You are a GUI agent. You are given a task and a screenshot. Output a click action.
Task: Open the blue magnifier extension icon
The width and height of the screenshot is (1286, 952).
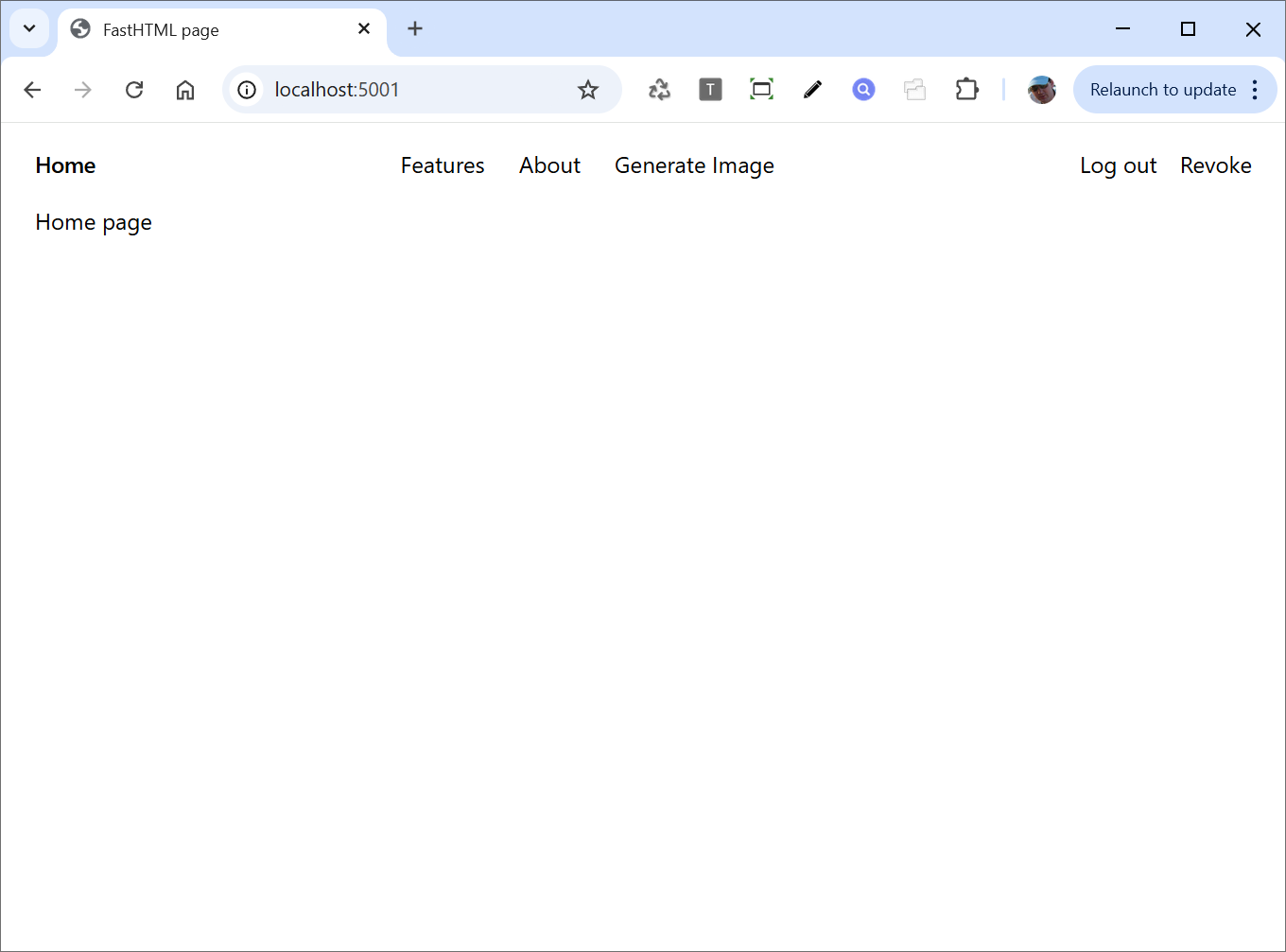click(x=863, y=90)
